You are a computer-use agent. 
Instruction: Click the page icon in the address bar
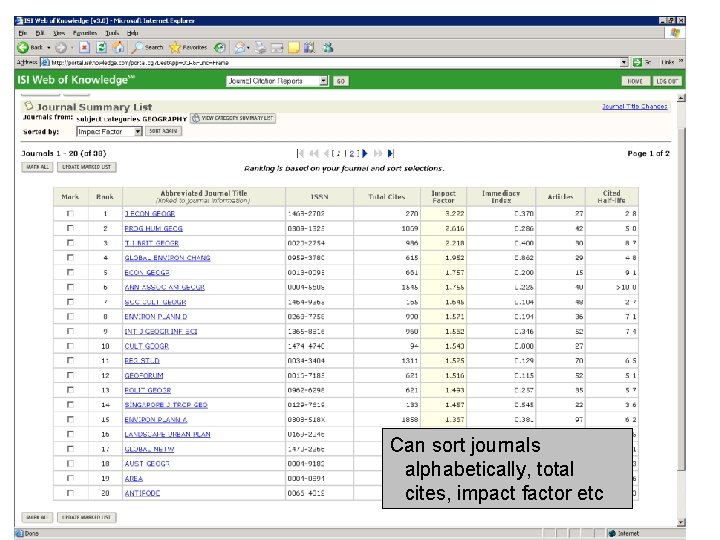[45, 62]
